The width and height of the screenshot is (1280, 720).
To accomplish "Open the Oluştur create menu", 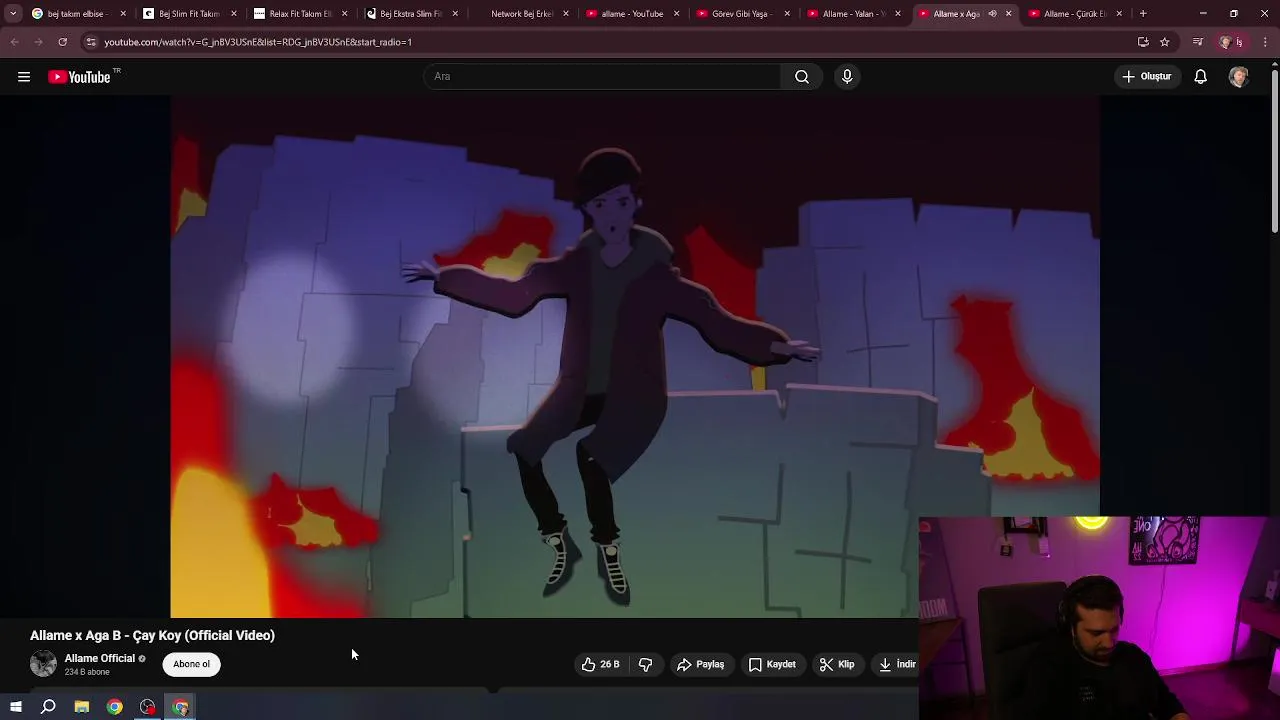I will point(1146,77).
